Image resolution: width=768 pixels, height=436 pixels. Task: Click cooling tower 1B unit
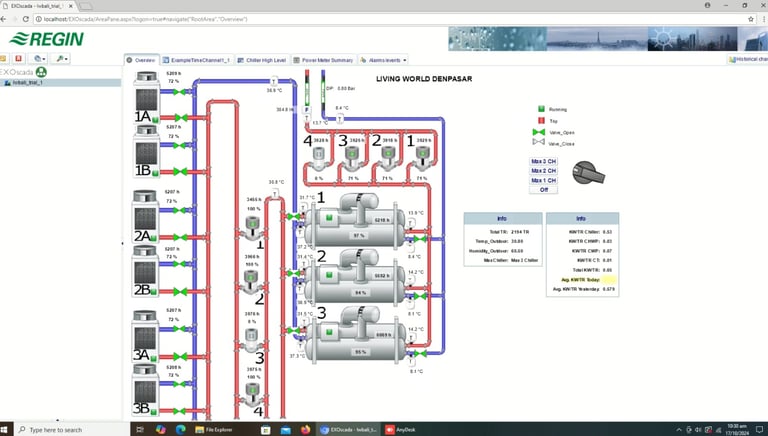[146, 151]
